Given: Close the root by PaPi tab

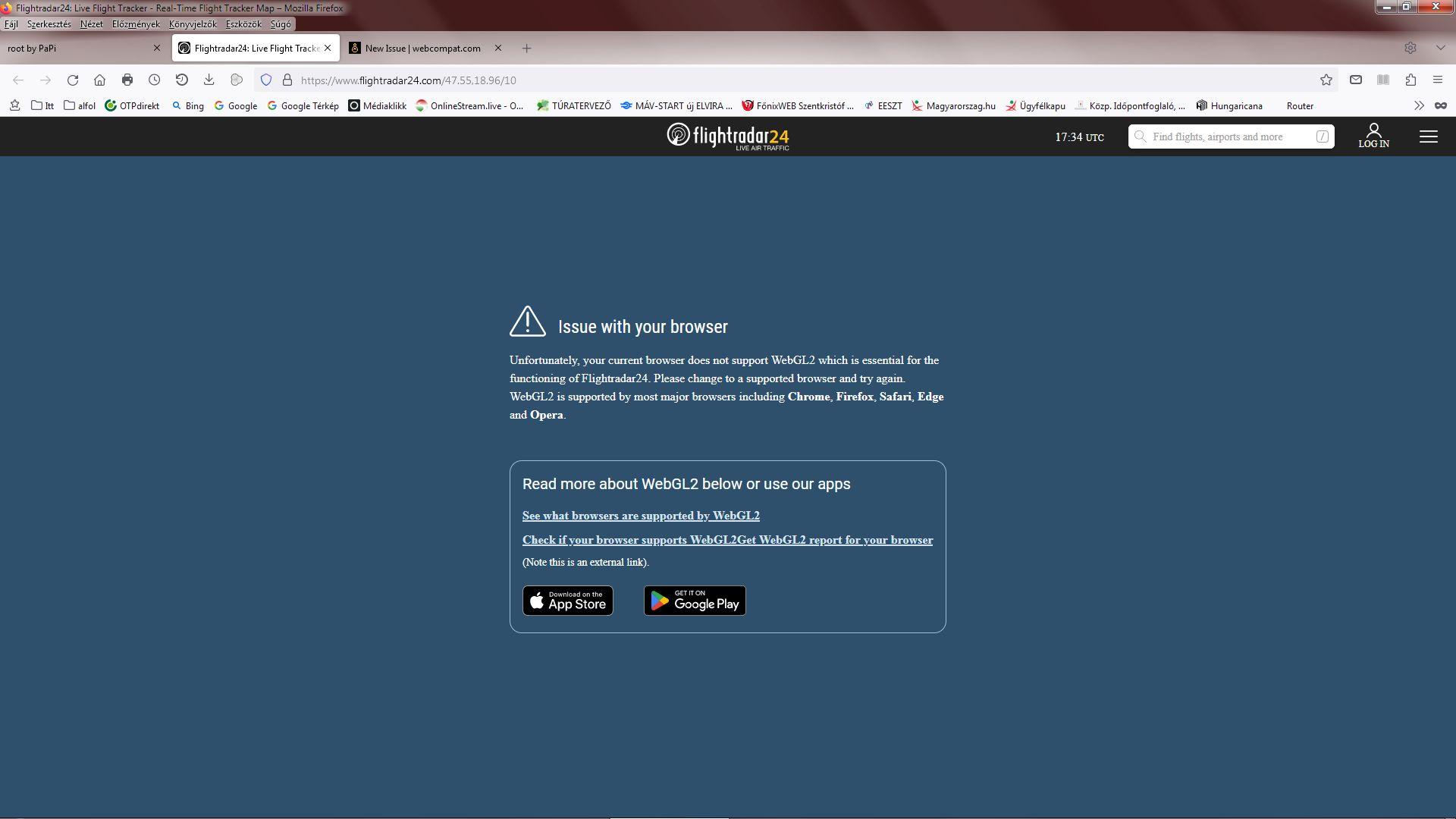Looking at the screenshot, I should pos(157,48).
